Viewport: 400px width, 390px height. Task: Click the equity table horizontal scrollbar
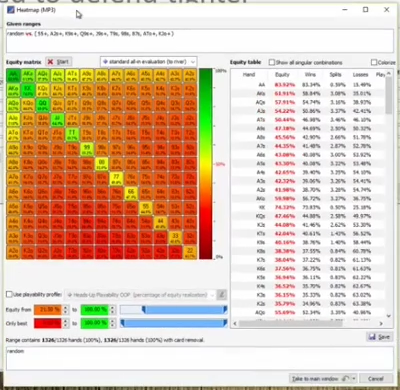tap(290, 323)
